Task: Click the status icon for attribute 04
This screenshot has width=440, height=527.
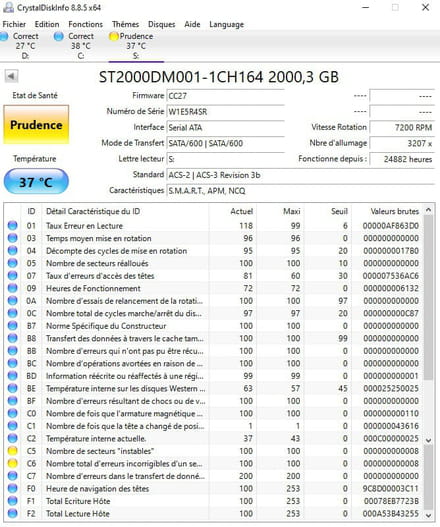Action: tap(12, 251)
